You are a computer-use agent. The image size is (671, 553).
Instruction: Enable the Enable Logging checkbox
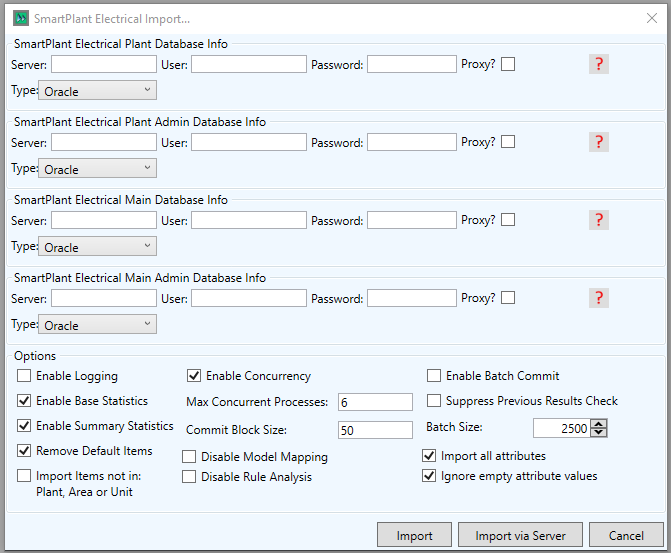click(x=24, y=376)
